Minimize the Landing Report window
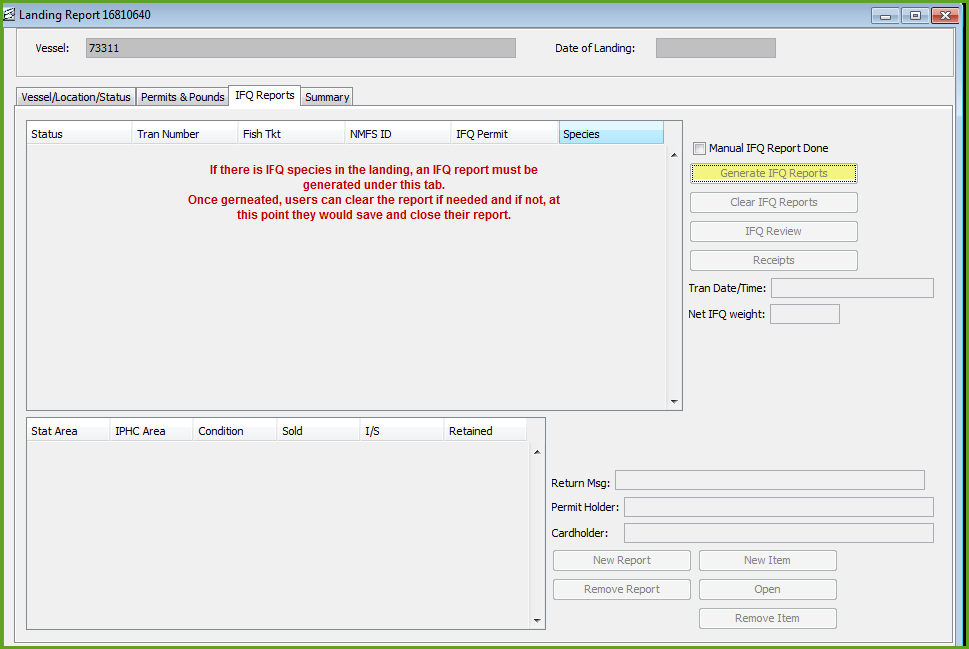The image size is (969, 649). pyautogui.click(x=885, y=15)
